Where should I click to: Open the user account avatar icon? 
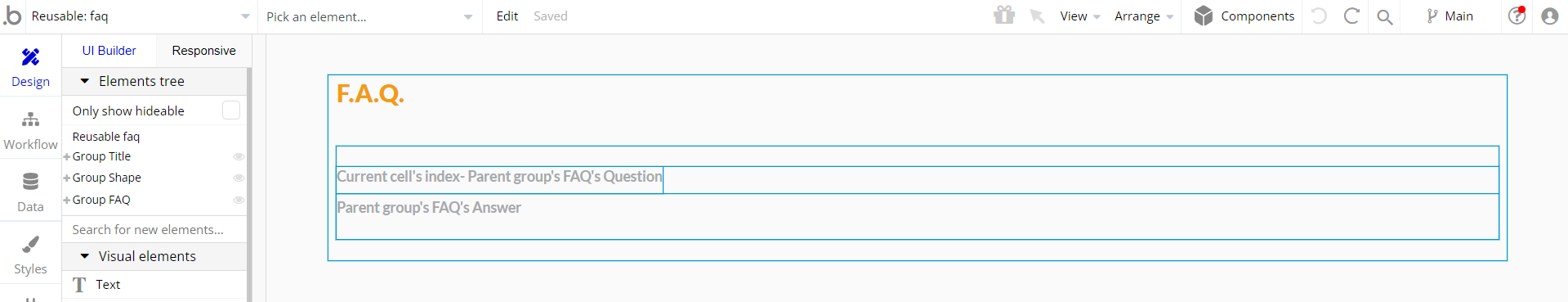1549,16
